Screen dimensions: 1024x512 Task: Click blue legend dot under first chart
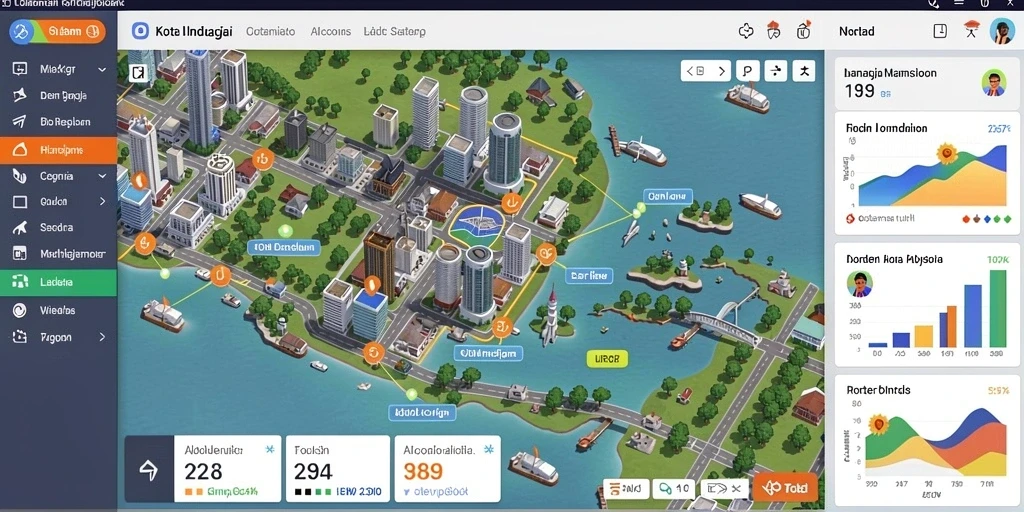[987, 219]
